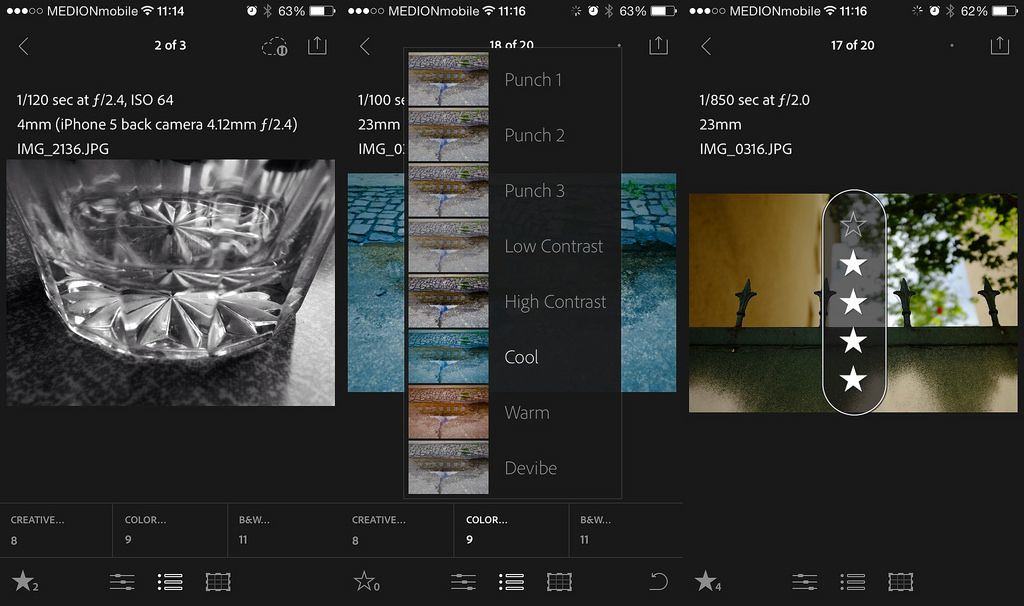The image size is (1024, 606).
Task: Share photo IMG_0316.JPG via share icon
Action: pos(1000,45)
